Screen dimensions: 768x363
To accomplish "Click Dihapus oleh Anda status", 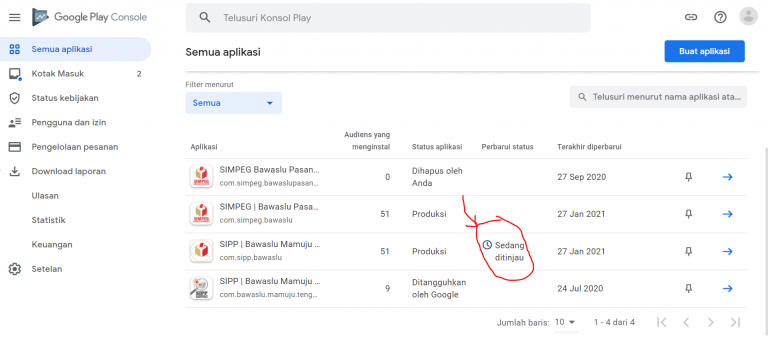I will (x=437, y=177).
